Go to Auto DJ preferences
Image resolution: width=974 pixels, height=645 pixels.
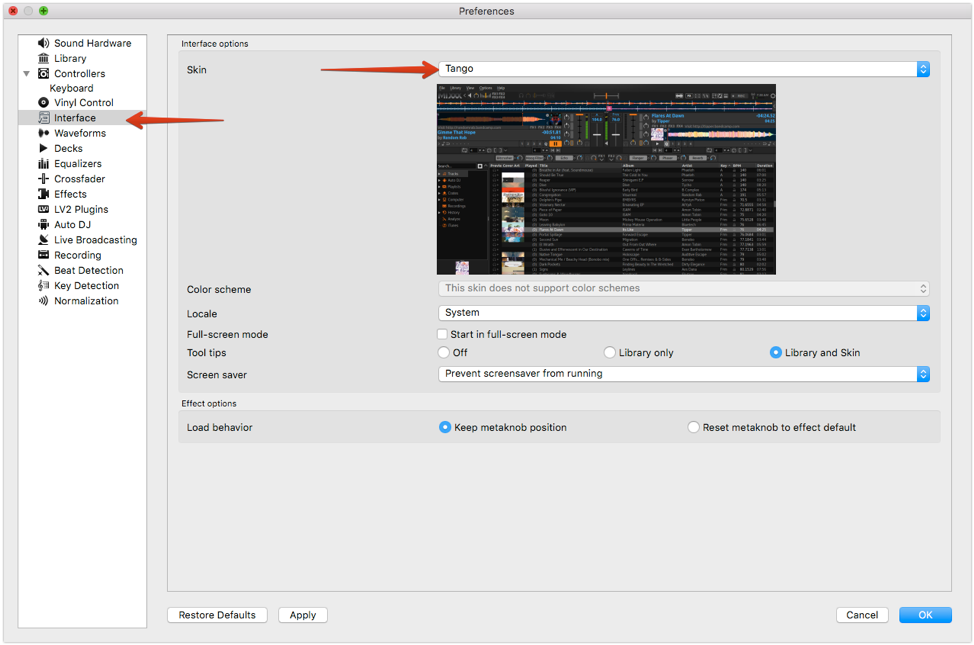pyautogui.click(x=73, y=224)
